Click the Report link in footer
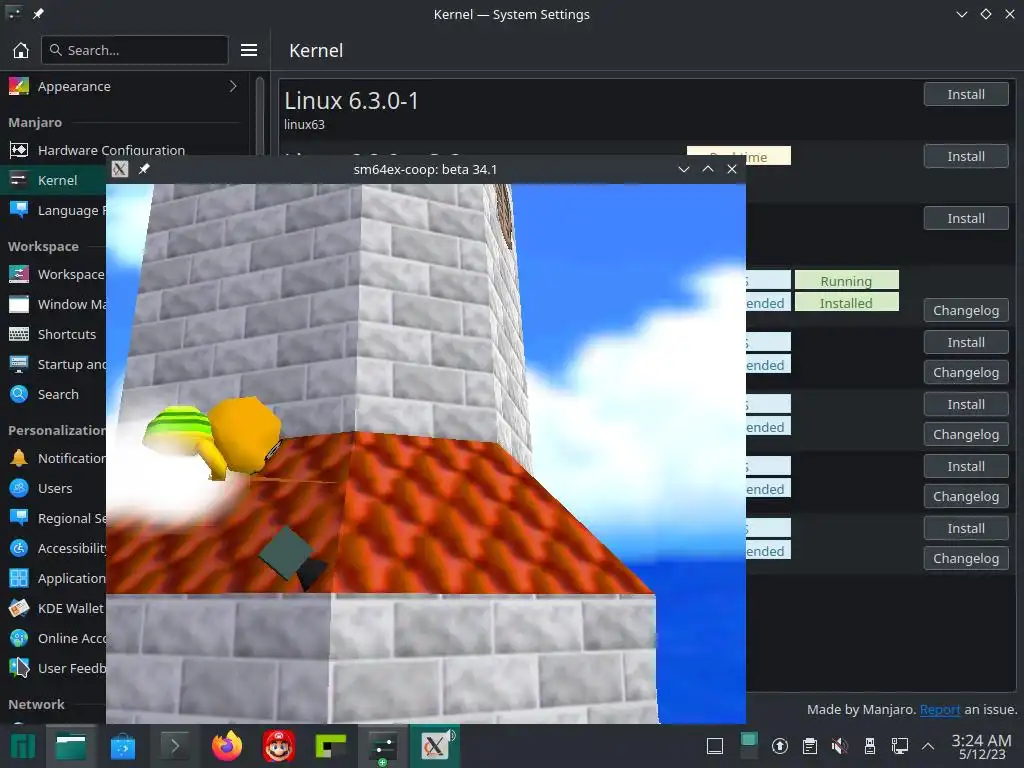1024x768 pixels. 940,709
